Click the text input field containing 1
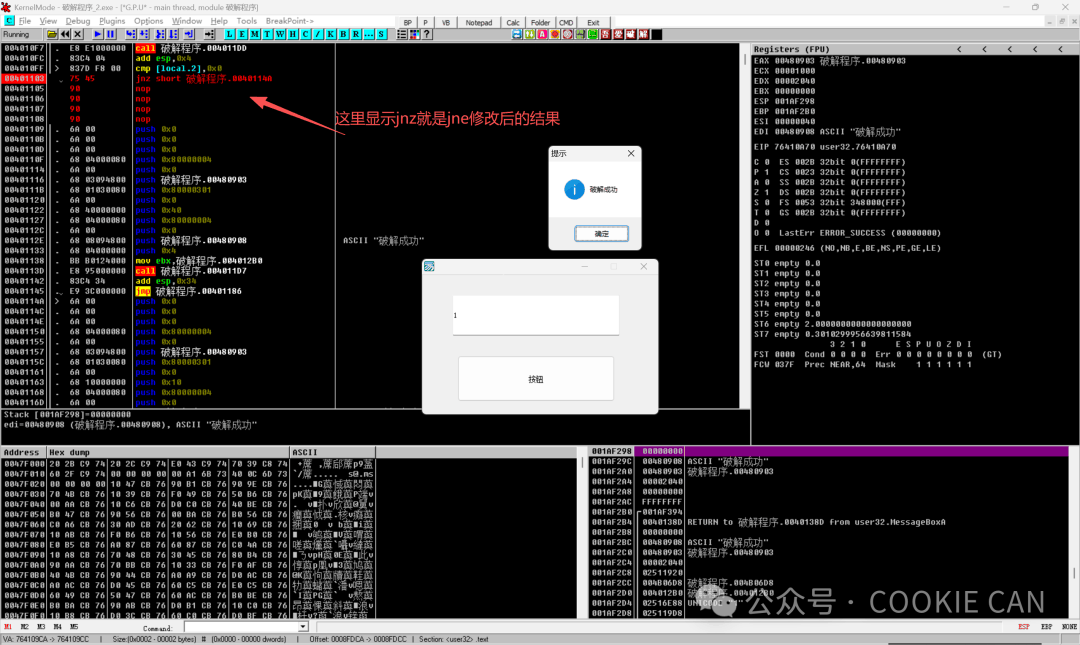Screen dimensions: 1080x645 click(x=536, y=316)
